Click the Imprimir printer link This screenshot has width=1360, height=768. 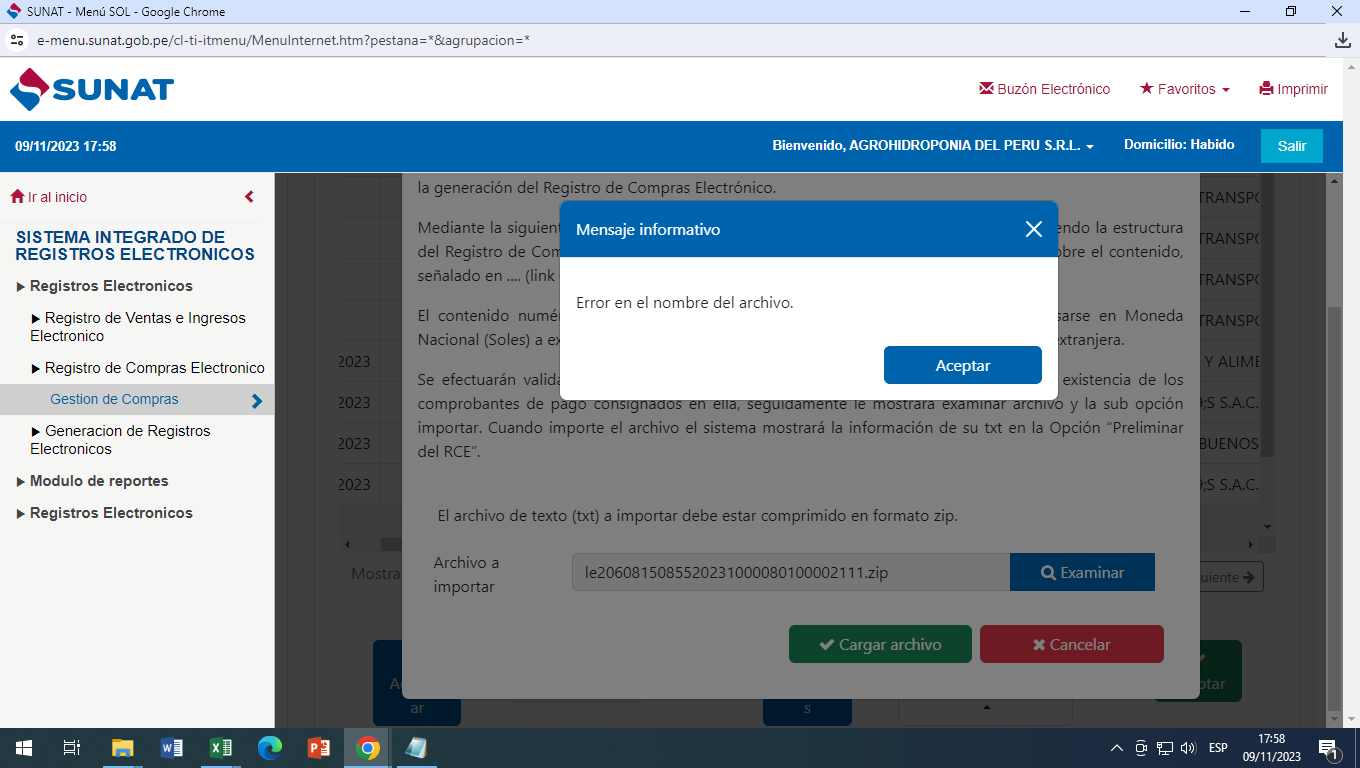pyautogui.click(x=1293, y=89)
